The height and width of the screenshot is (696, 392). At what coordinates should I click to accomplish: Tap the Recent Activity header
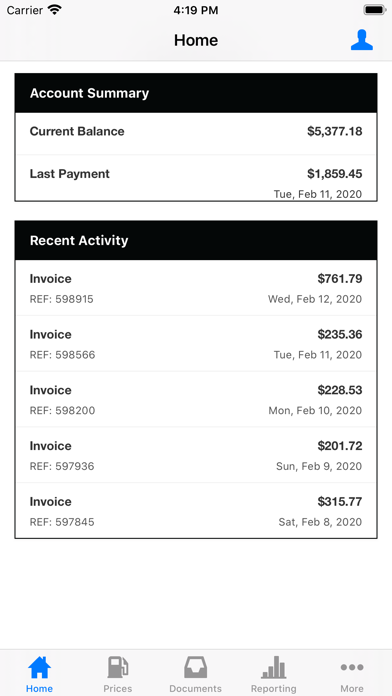196,241
